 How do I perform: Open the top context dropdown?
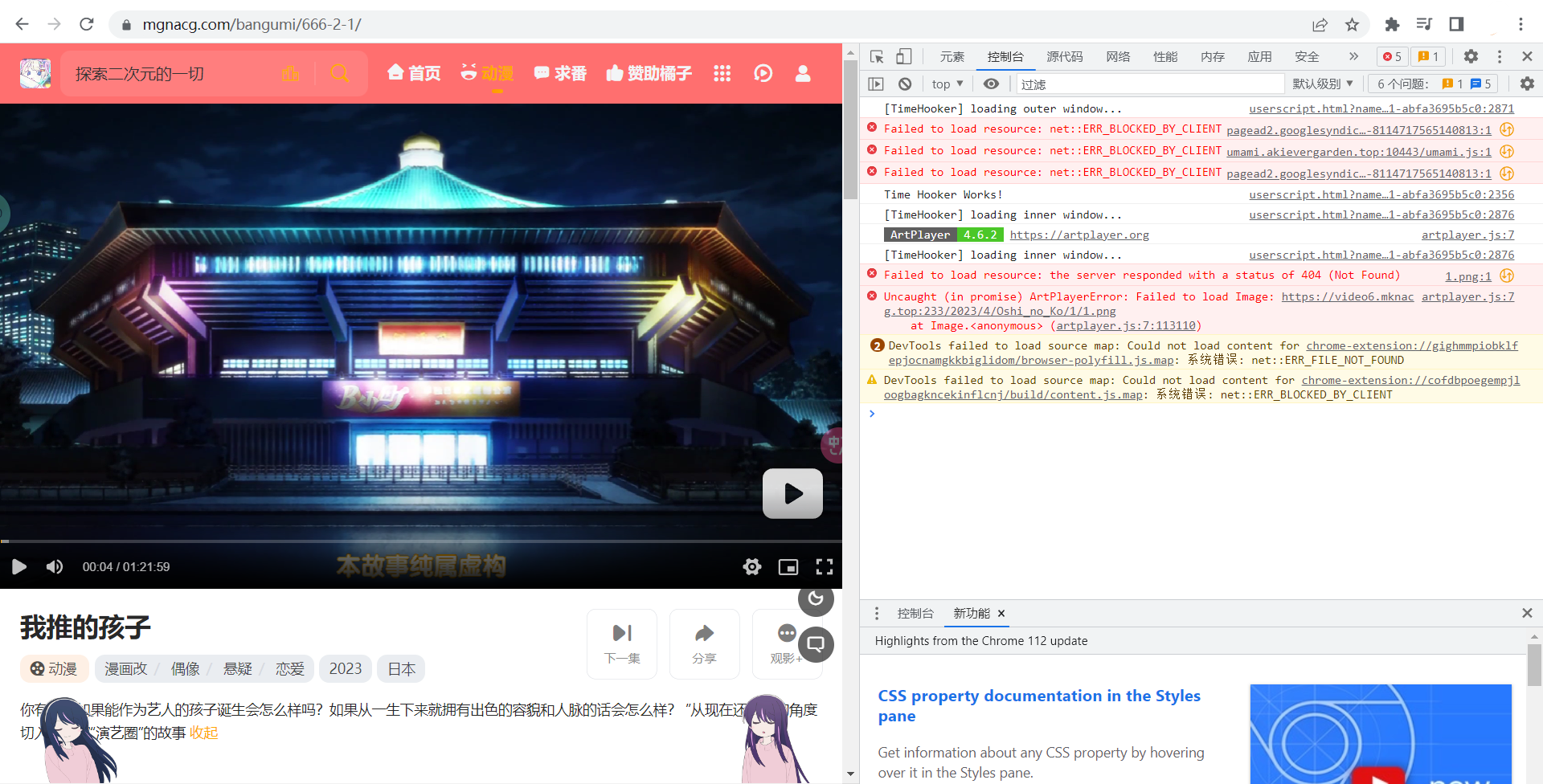coord(947,84)
